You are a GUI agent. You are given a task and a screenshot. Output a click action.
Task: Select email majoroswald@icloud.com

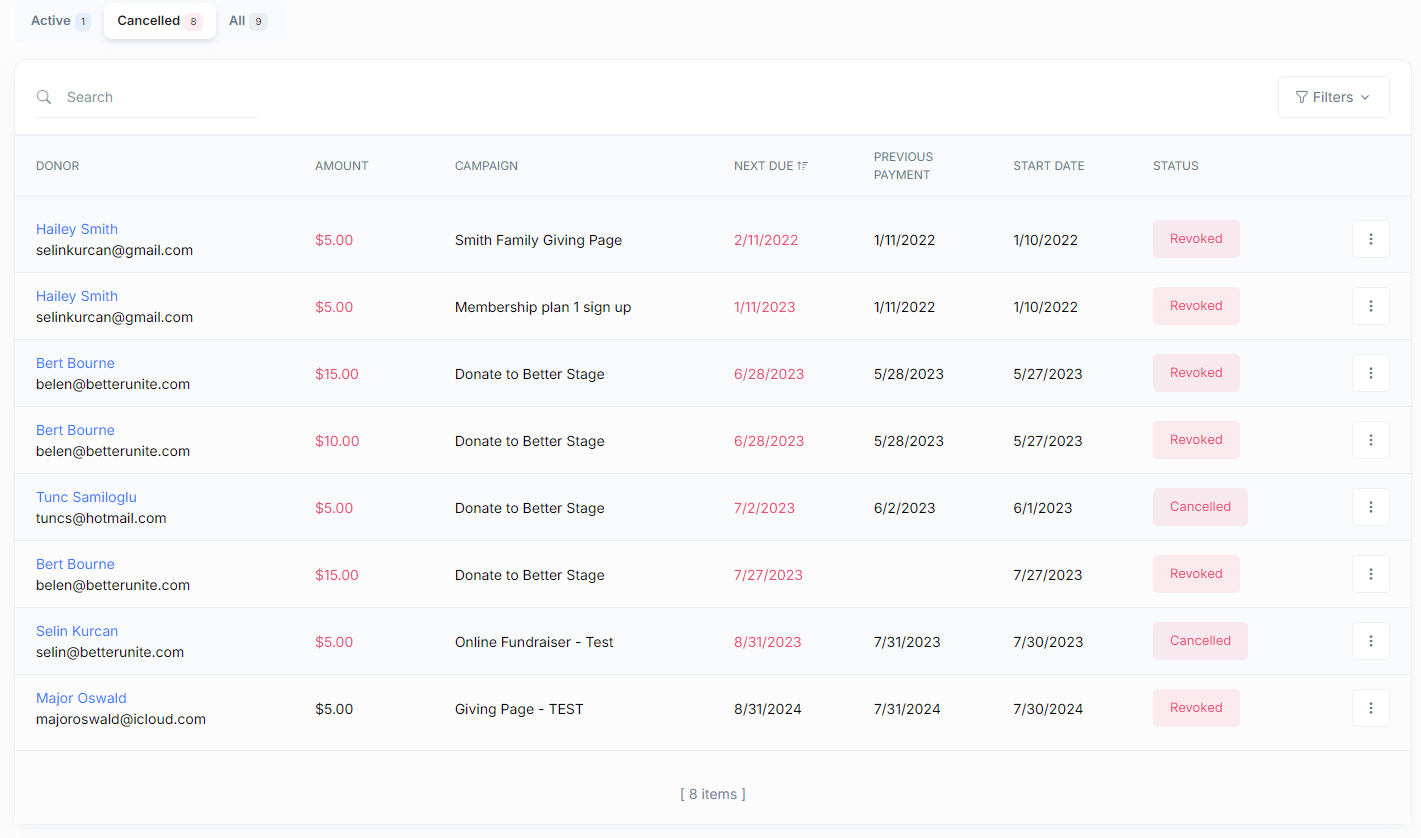tap(121, 719)
